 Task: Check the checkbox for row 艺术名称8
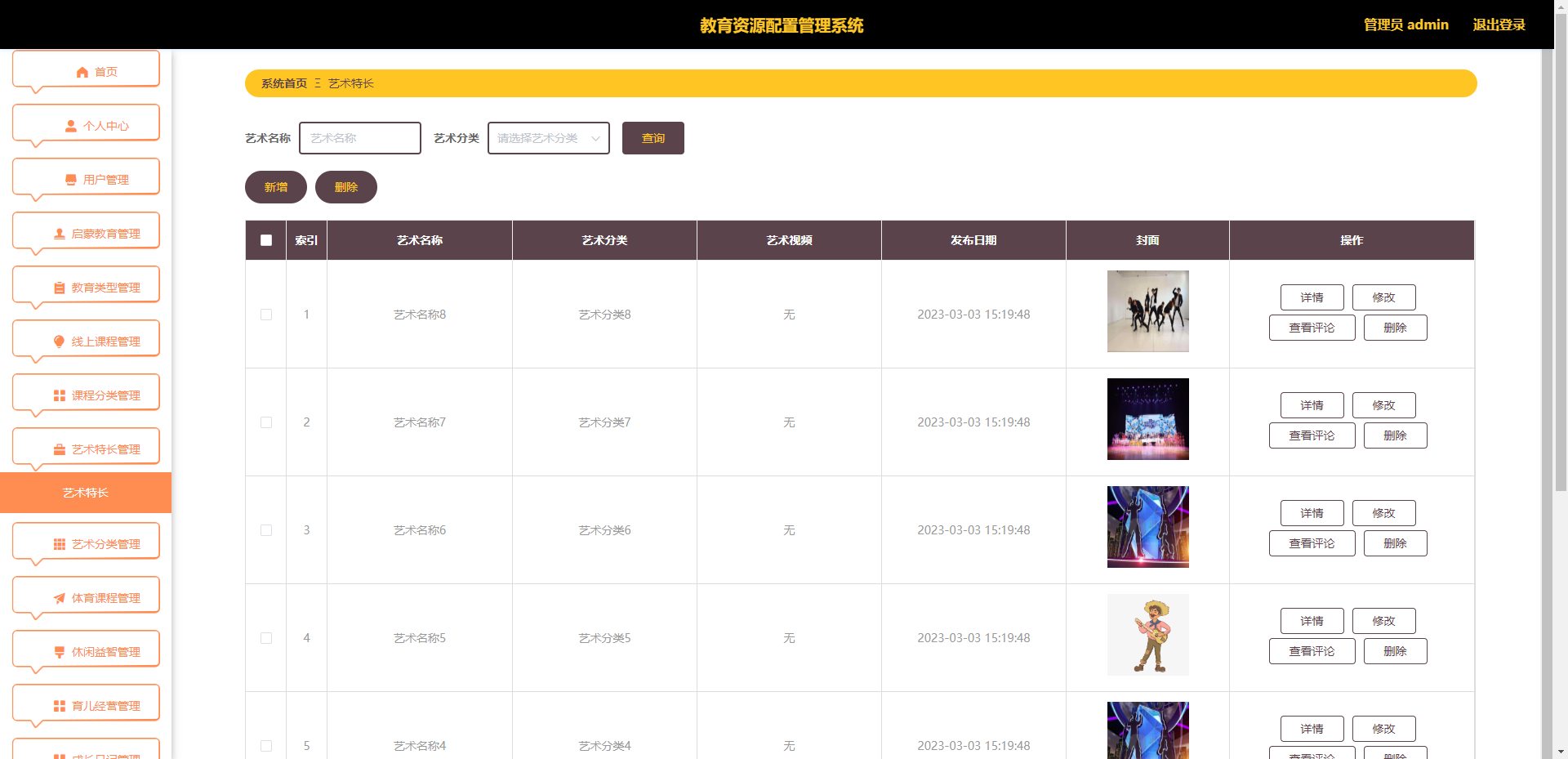(266, 315)
